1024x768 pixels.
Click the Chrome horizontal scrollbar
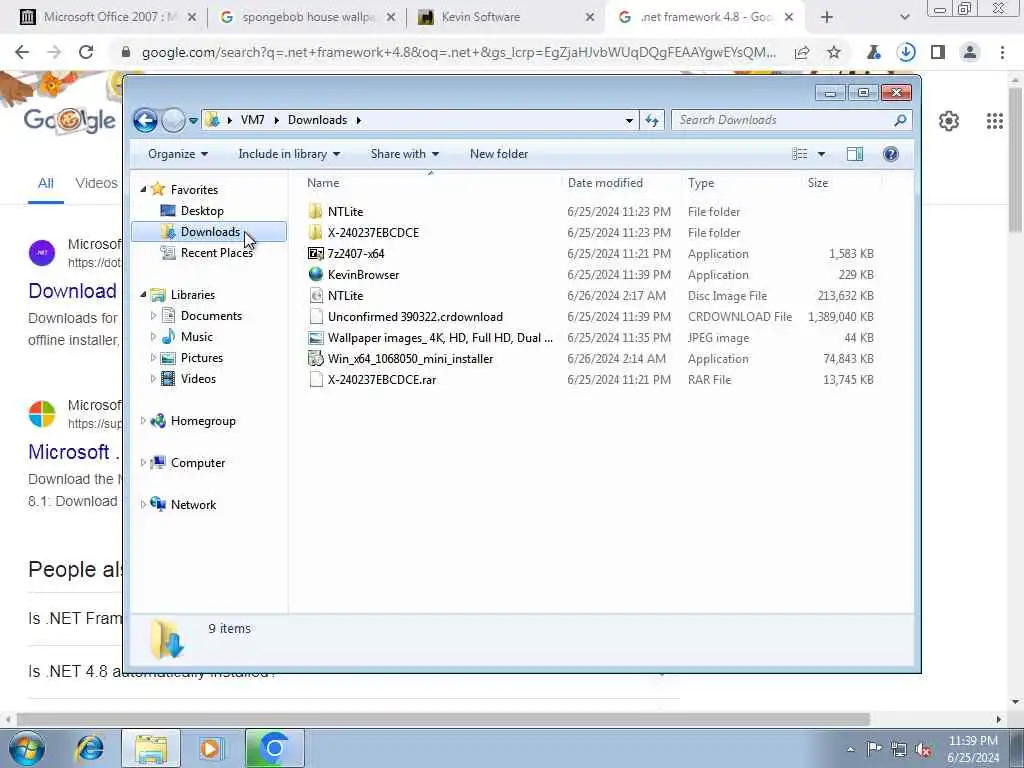pos(443,719)
